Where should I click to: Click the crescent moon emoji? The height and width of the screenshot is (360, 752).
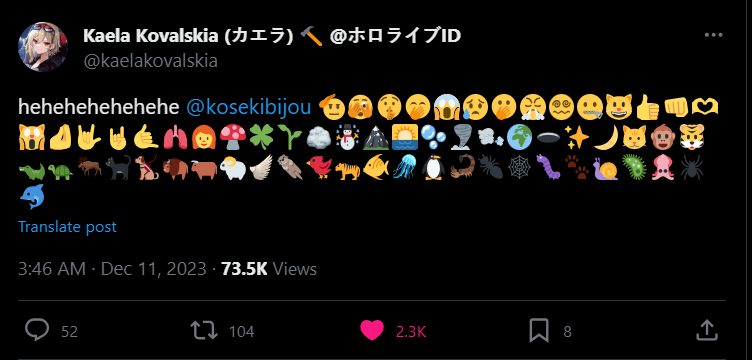605,139
